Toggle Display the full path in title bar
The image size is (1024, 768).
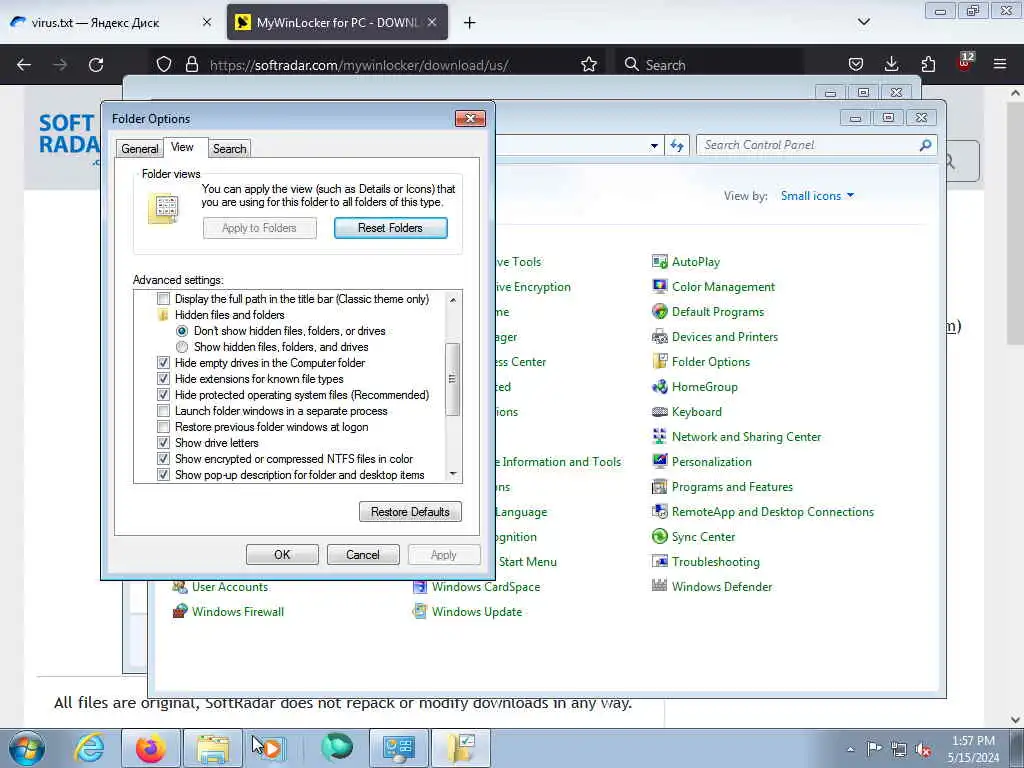tap(163, 299)
